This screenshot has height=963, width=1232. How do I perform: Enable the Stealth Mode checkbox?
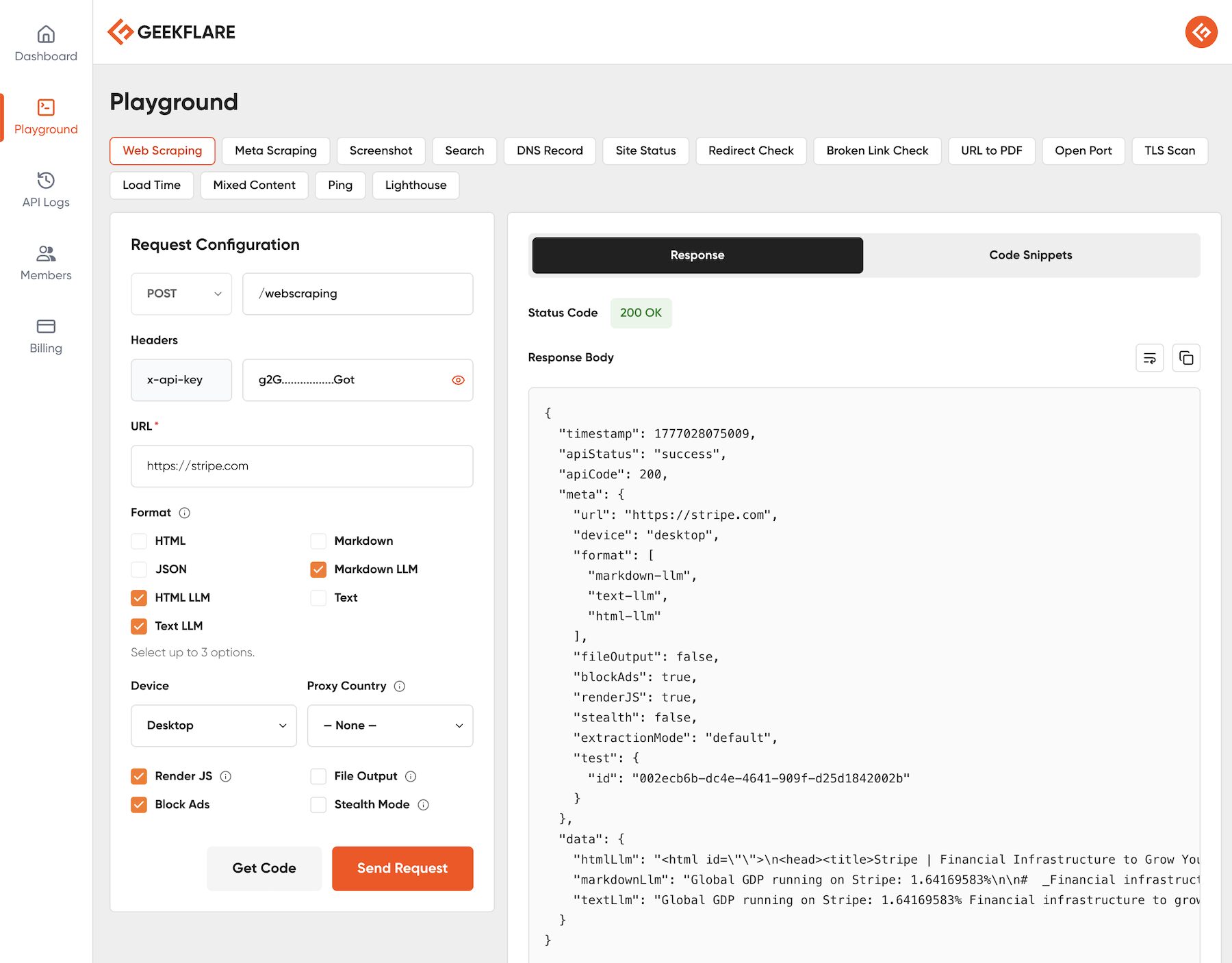tap(318, 804)
